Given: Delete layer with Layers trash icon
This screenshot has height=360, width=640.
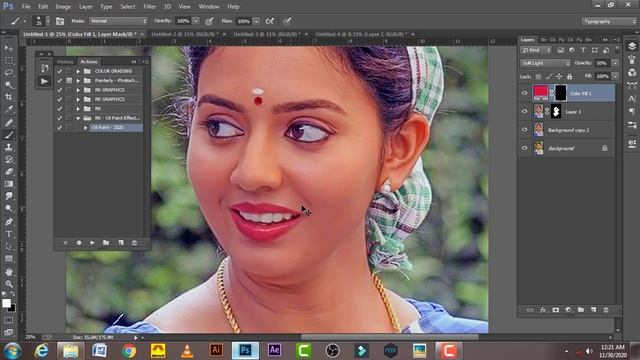Looking at the screenshot, I should [606, 310].
